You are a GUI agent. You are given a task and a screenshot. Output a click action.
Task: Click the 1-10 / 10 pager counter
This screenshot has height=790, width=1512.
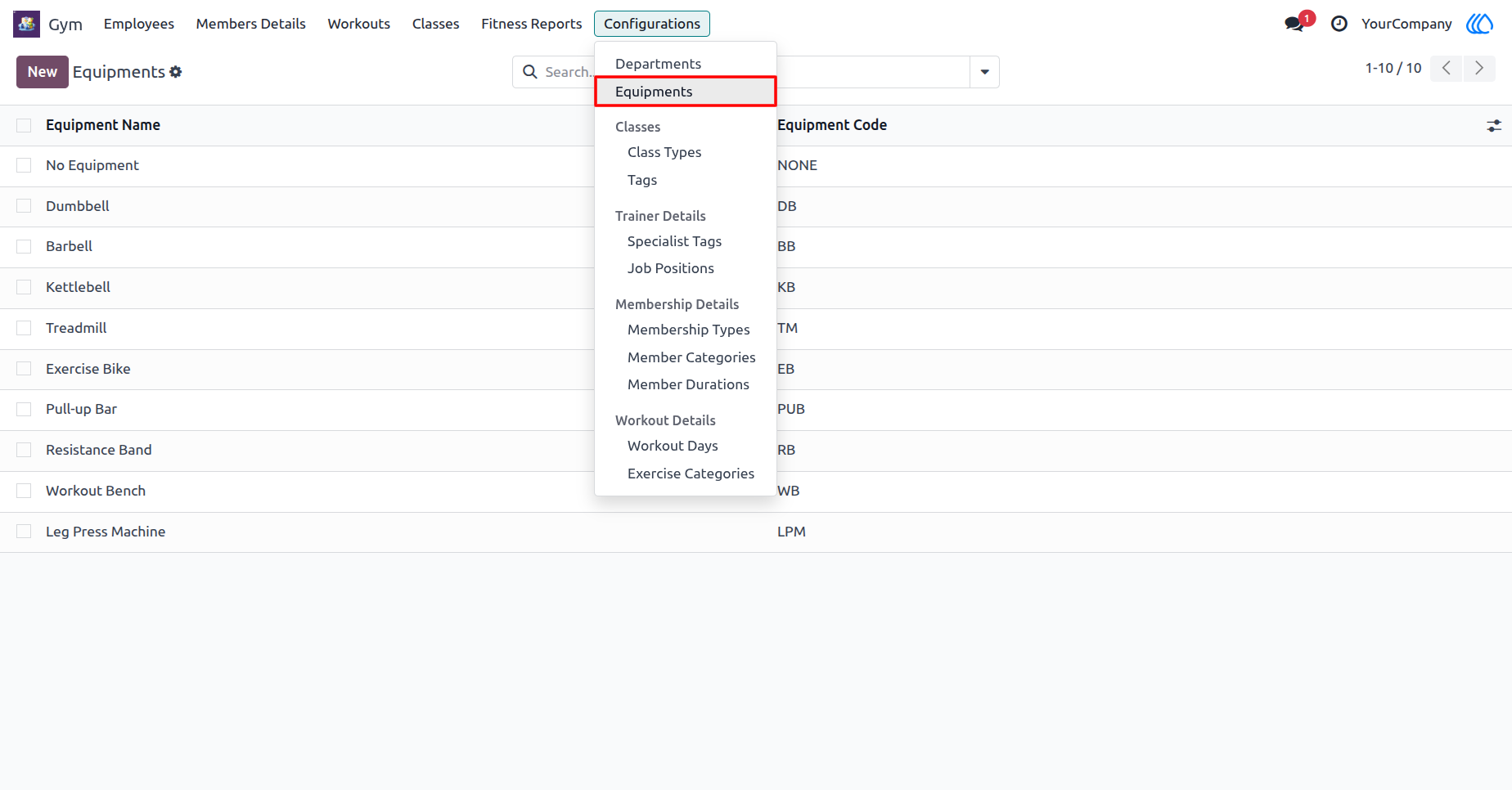click(1393, 68)
